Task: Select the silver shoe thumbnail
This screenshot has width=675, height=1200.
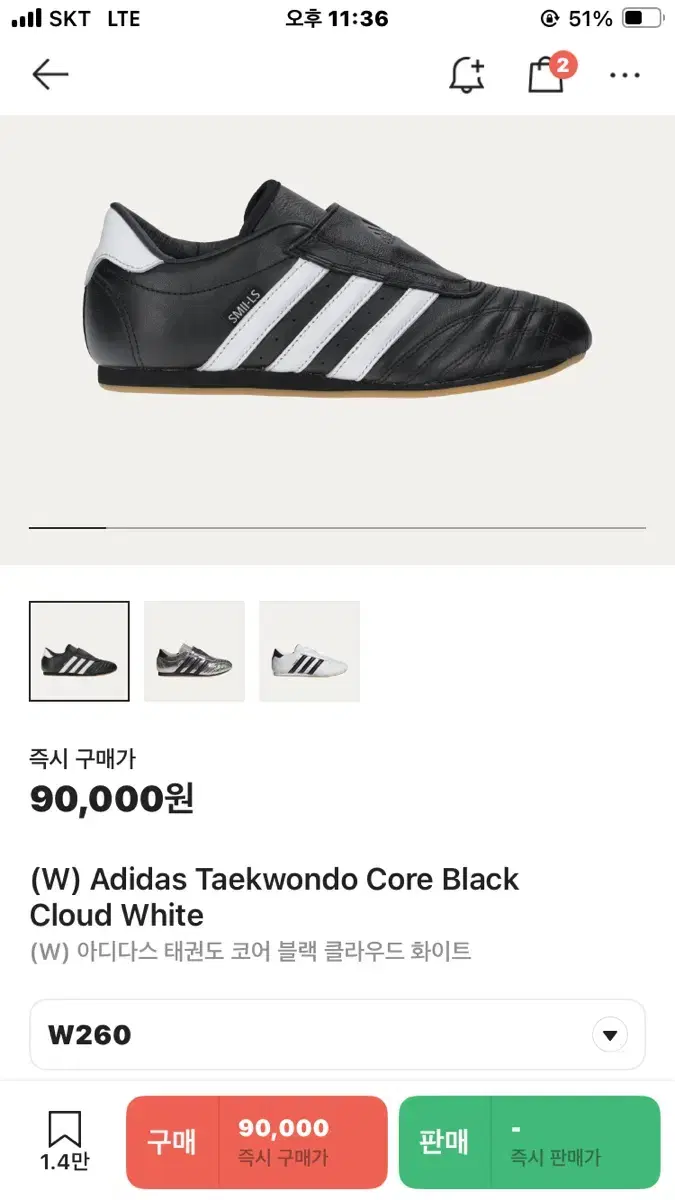Action: click(194, 651)
